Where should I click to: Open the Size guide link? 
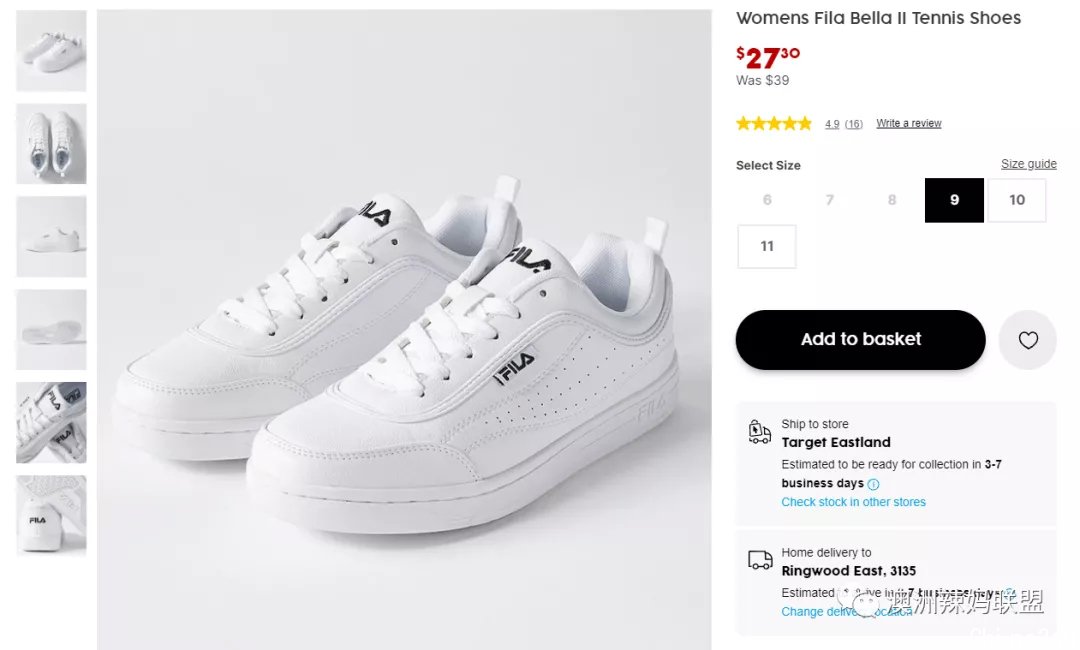tap(1028, 164)
